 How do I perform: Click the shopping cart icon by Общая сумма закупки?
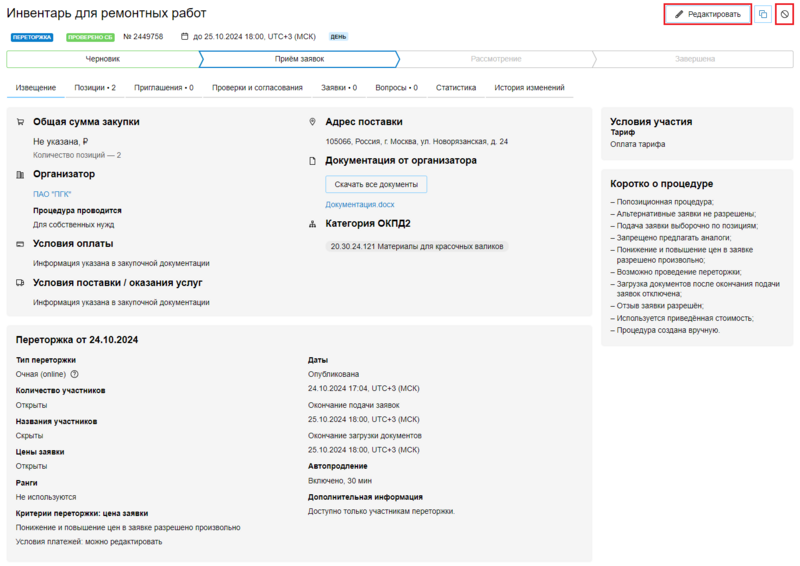coord(21,122)
